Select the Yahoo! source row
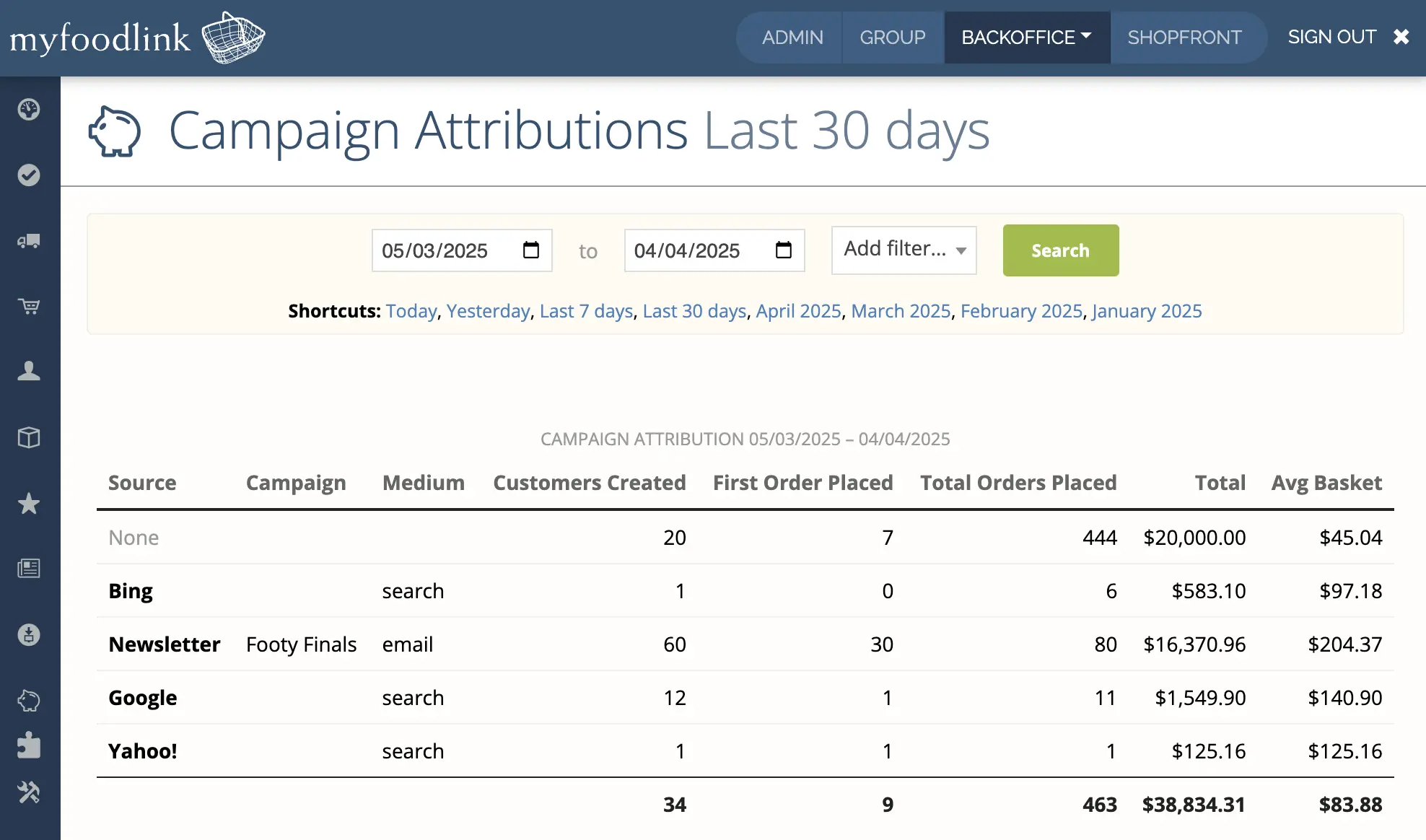 [745, 751]
